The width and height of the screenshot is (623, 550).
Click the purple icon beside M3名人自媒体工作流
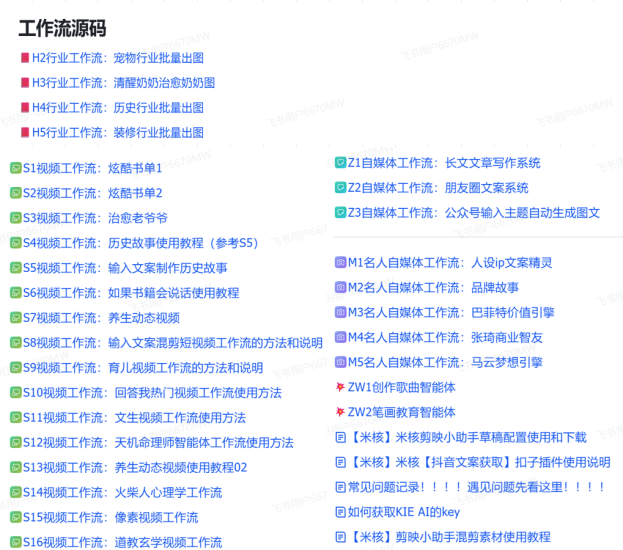click(x=341, y=312)
